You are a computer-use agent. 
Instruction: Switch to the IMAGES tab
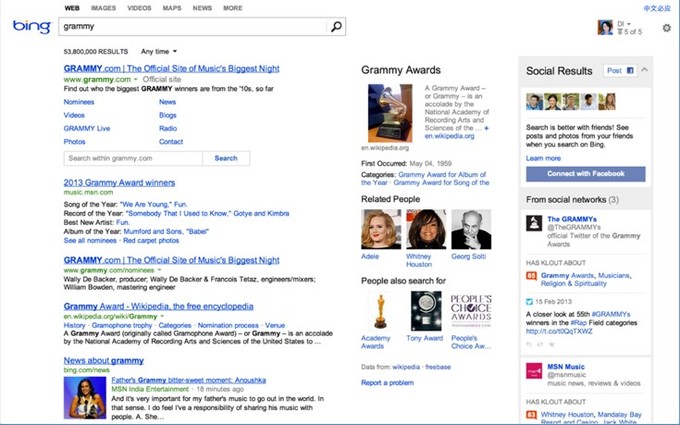click(103, 8)
